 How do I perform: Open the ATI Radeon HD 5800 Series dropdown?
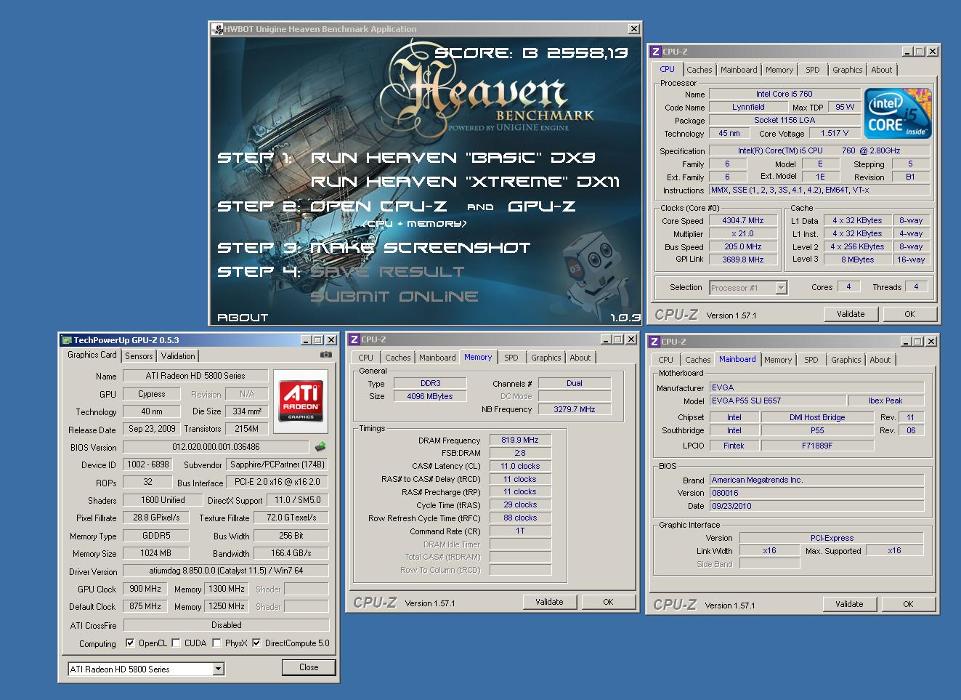point(218,669)
